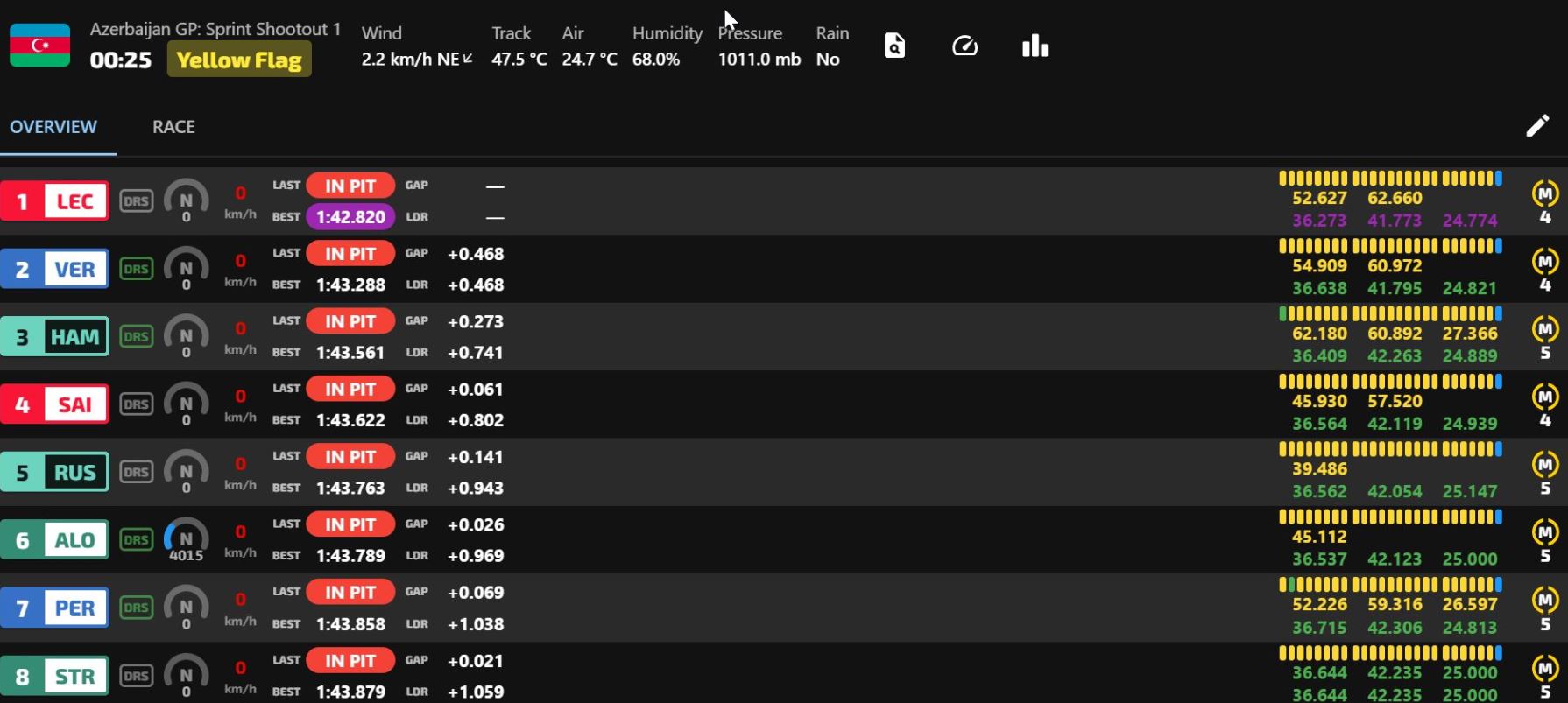Click the session timer 00:25
The image size is (1568, 703).
120,60
